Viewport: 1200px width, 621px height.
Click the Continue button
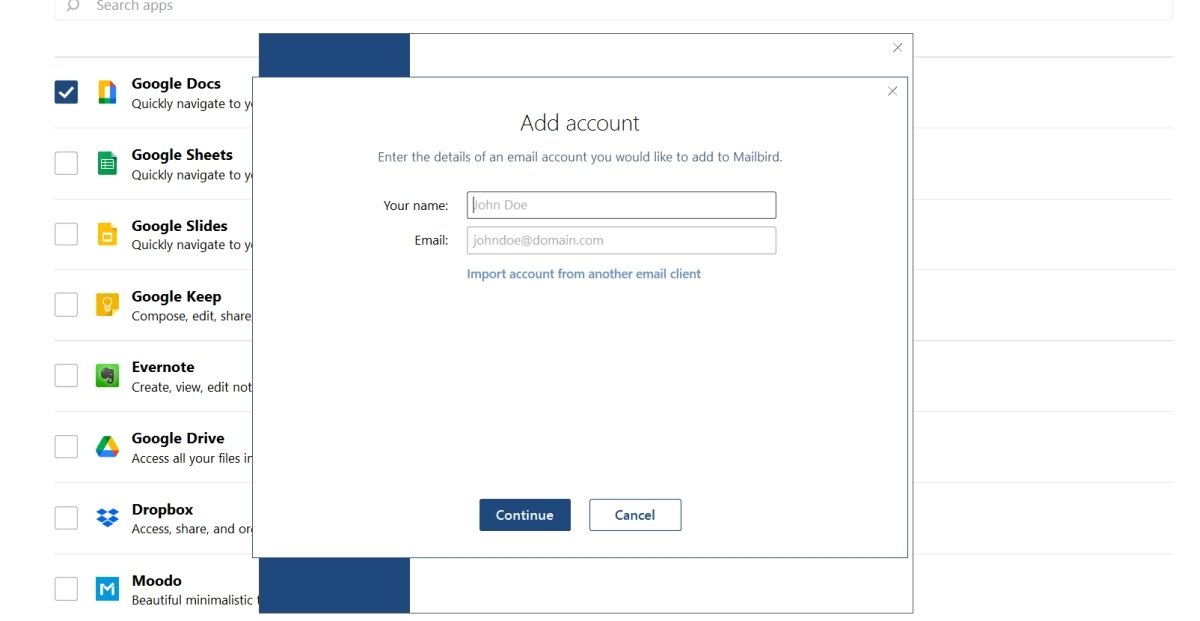pyautogui.click(x=524, y=514)
